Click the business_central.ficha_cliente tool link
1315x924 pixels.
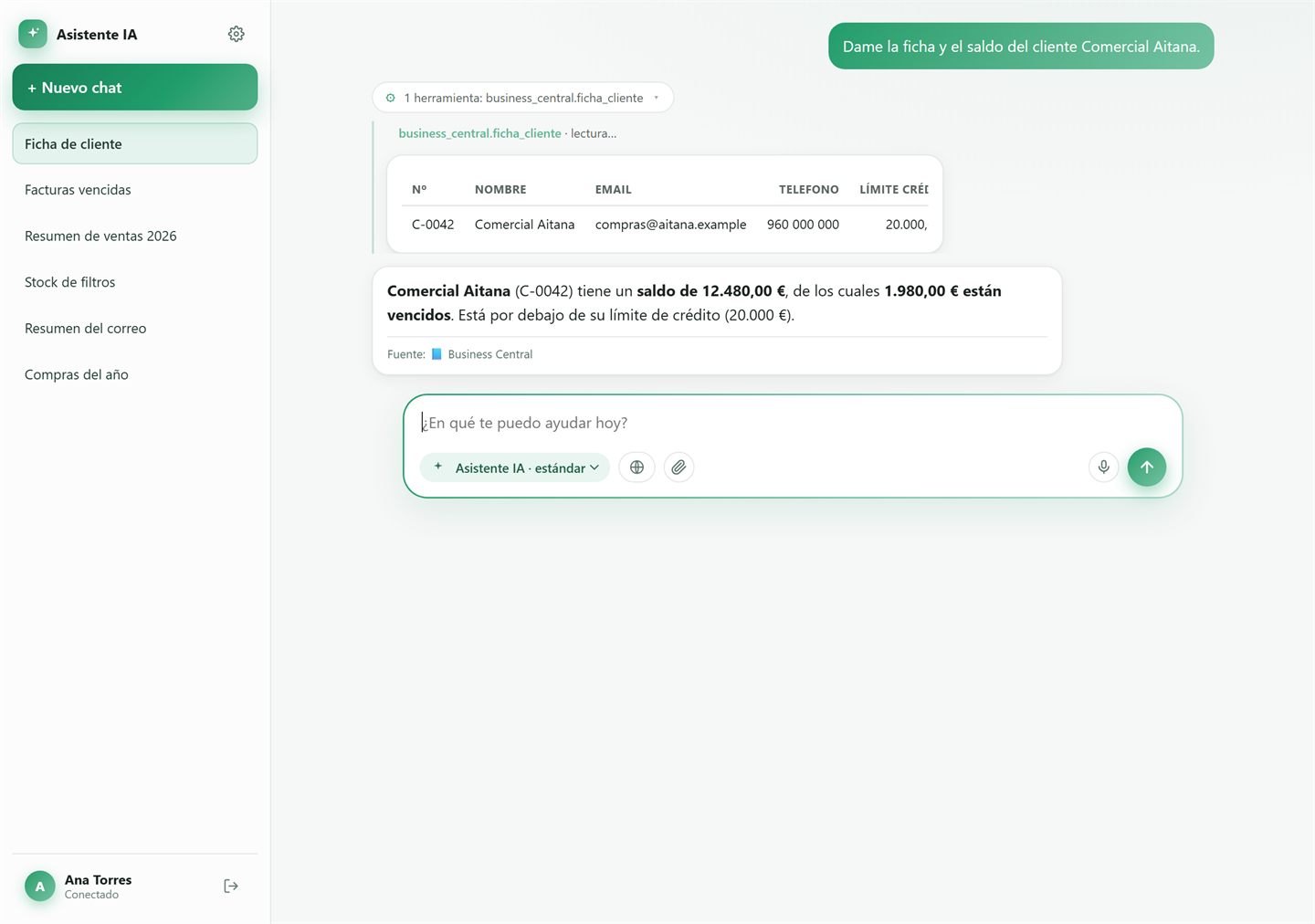pyautogui.click(x=479, y=133)
